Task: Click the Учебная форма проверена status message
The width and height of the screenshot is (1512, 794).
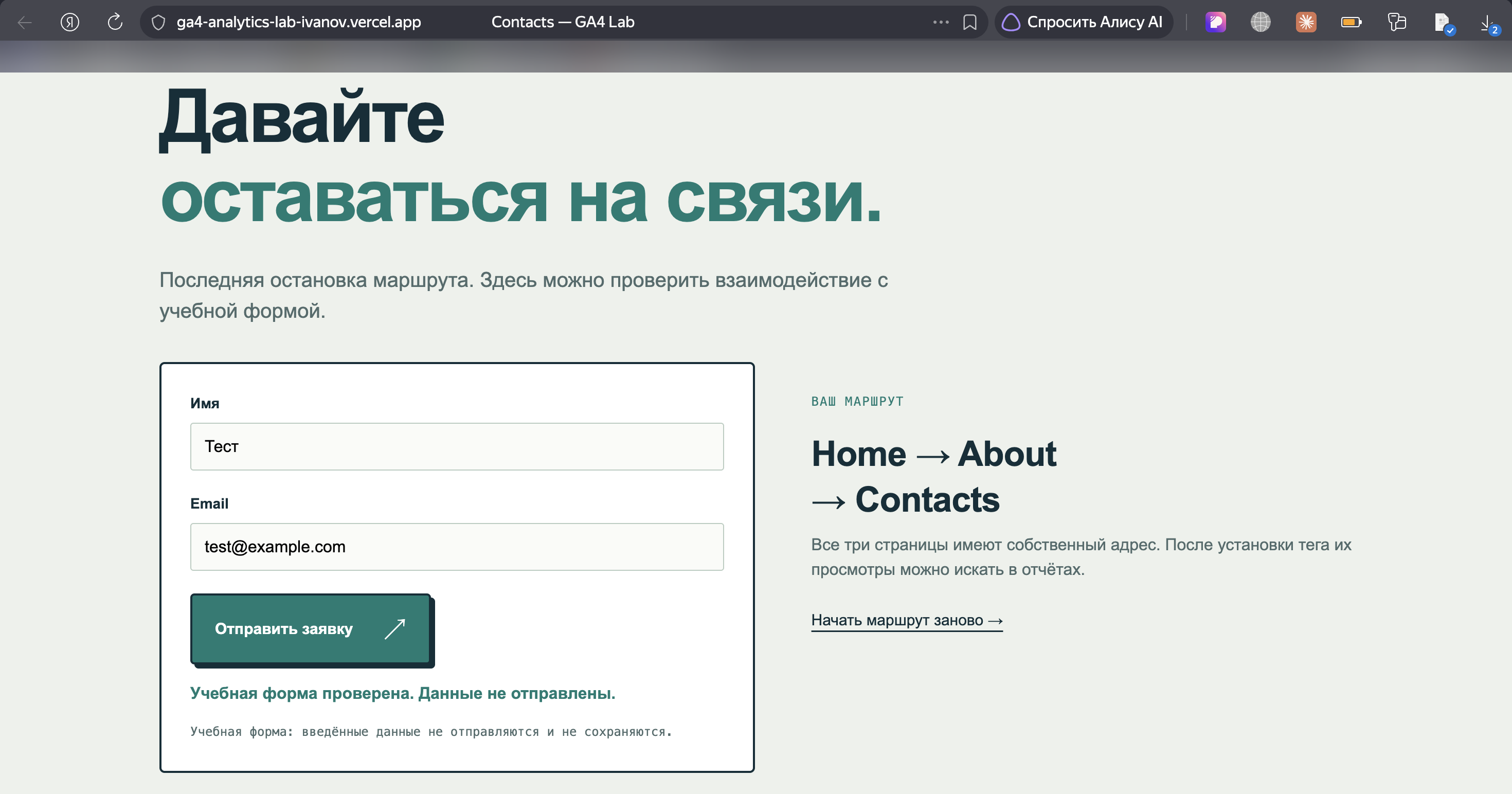Action: click(x=403, y=693)
